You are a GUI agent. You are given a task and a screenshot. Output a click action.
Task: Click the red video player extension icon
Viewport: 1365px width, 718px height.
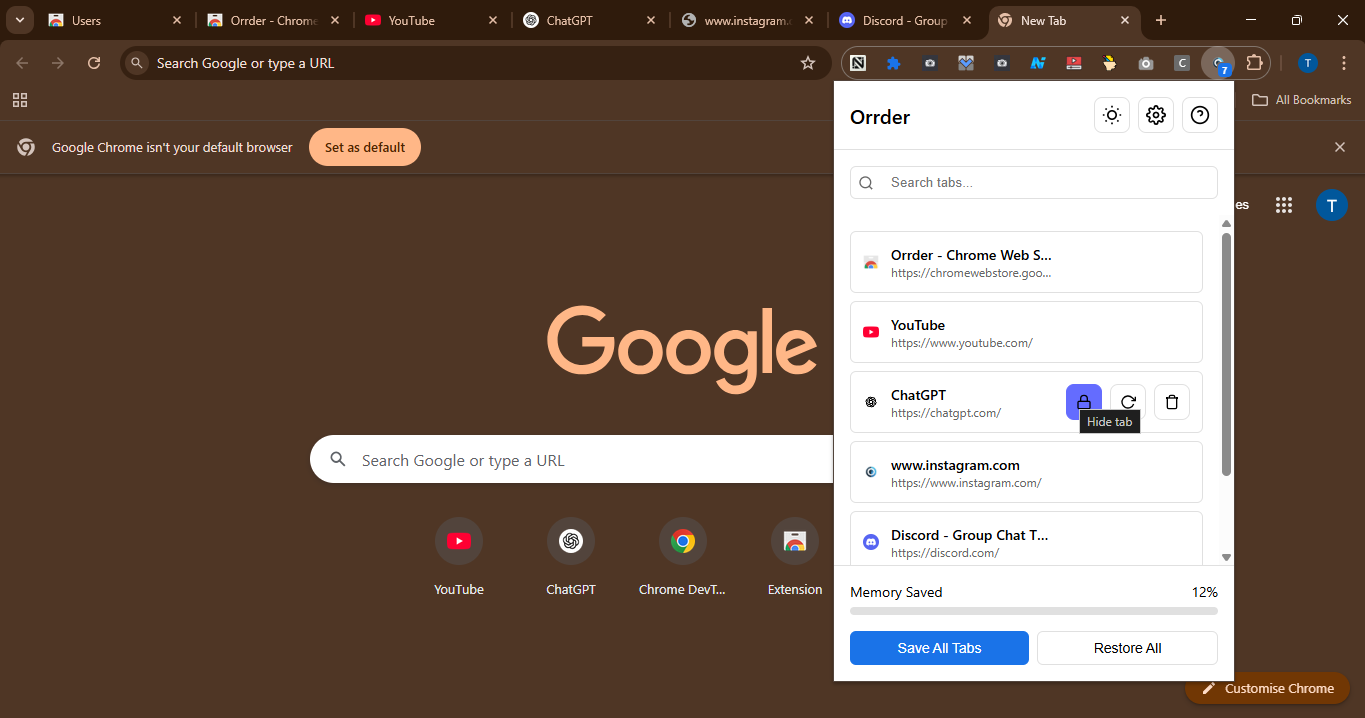pos(1074,63)
